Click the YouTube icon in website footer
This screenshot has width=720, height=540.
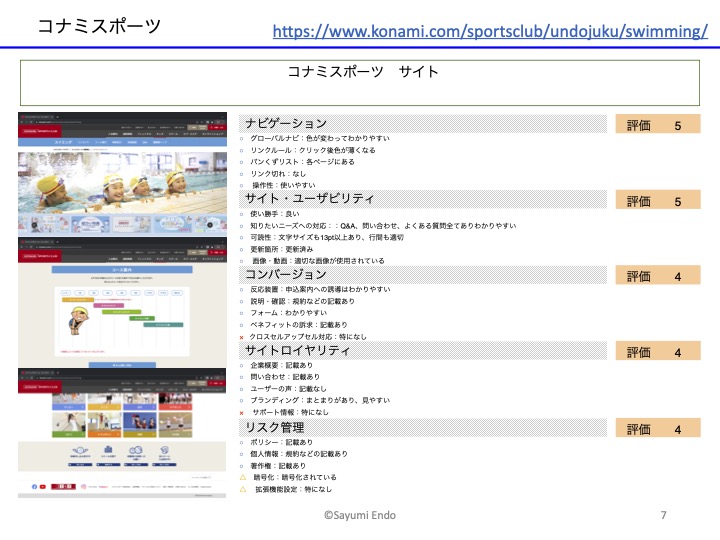click(44, 487)
